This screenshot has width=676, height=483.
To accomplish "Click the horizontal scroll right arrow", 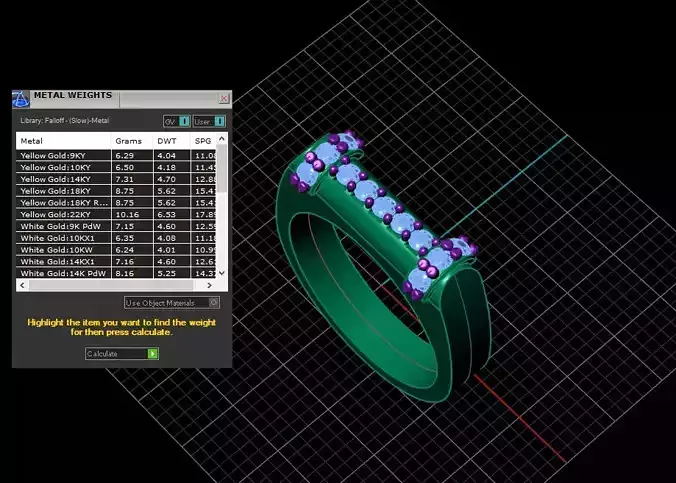I will point(210,285).
